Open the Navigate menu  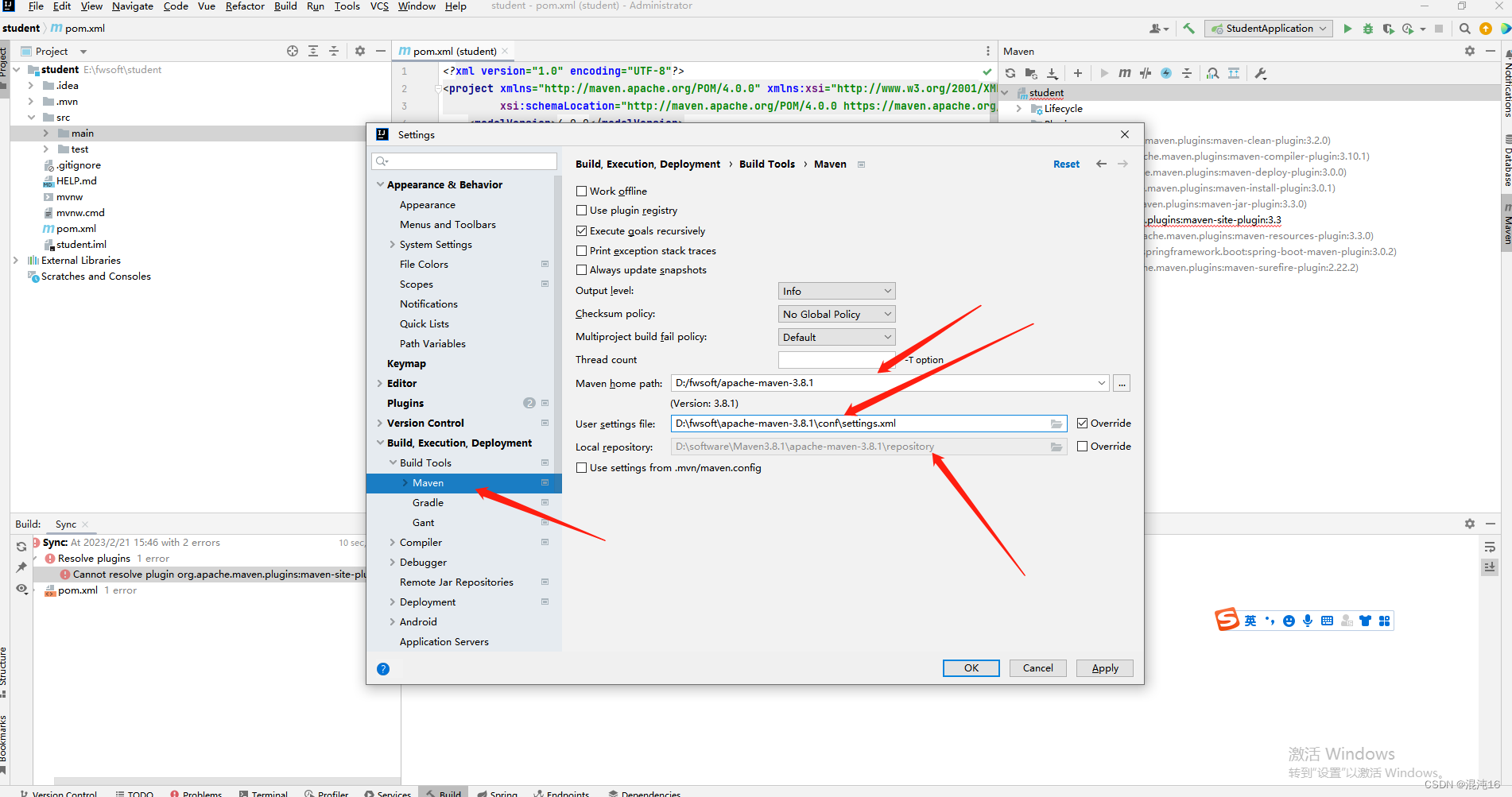(x=132, y=6)
